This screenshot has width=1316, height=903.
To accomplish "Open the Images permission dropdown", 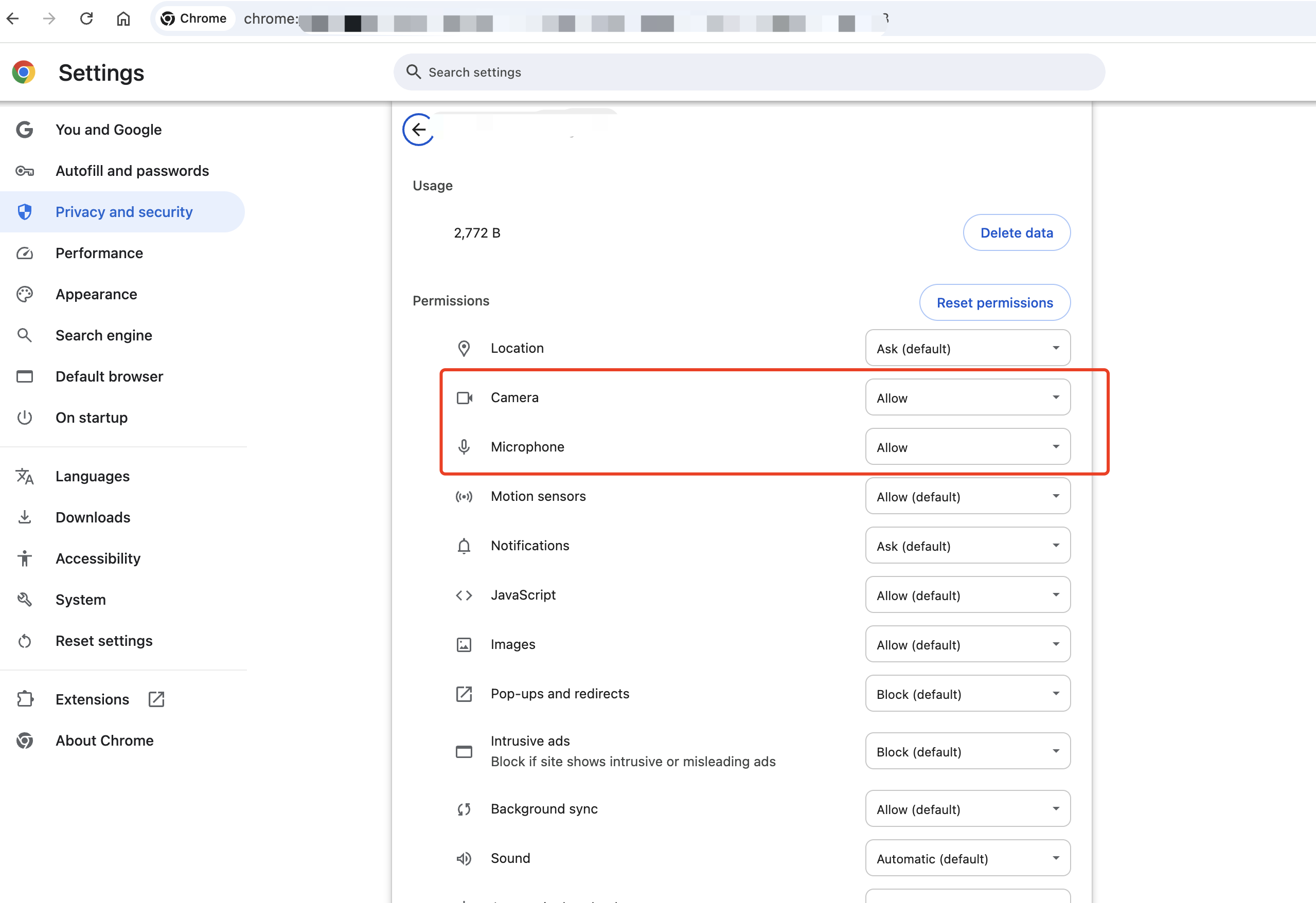I will (x=967, y=644).
